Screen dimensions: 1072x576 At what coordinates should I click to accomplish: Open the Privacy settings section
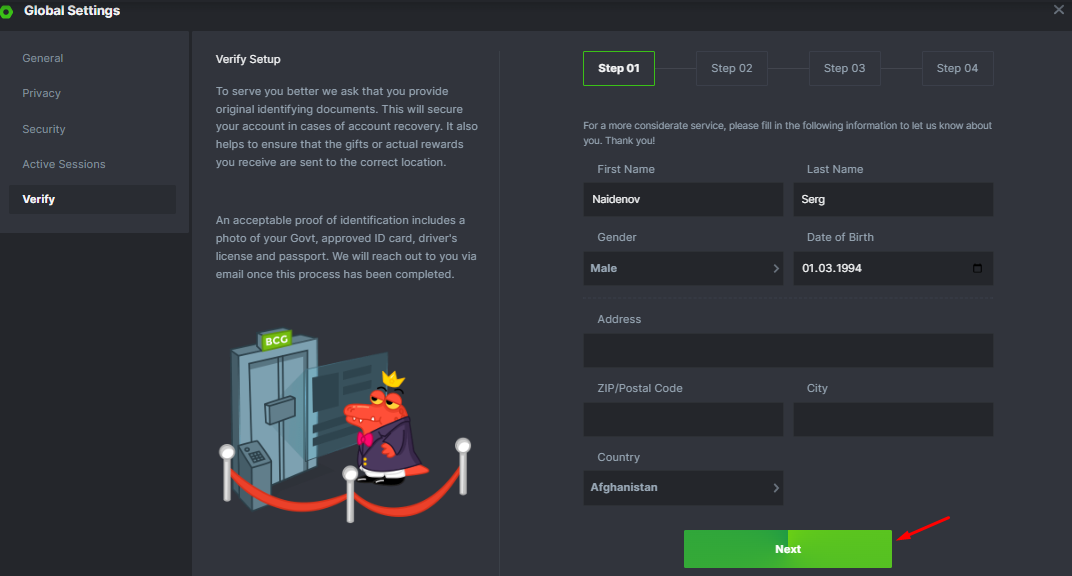point(41,93)
